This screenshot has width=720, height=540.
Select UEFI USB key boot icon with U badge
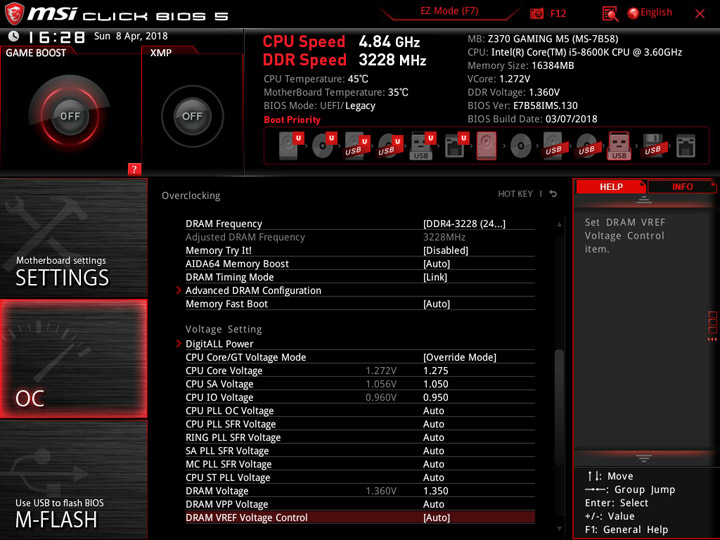click(x=422, y=146)
